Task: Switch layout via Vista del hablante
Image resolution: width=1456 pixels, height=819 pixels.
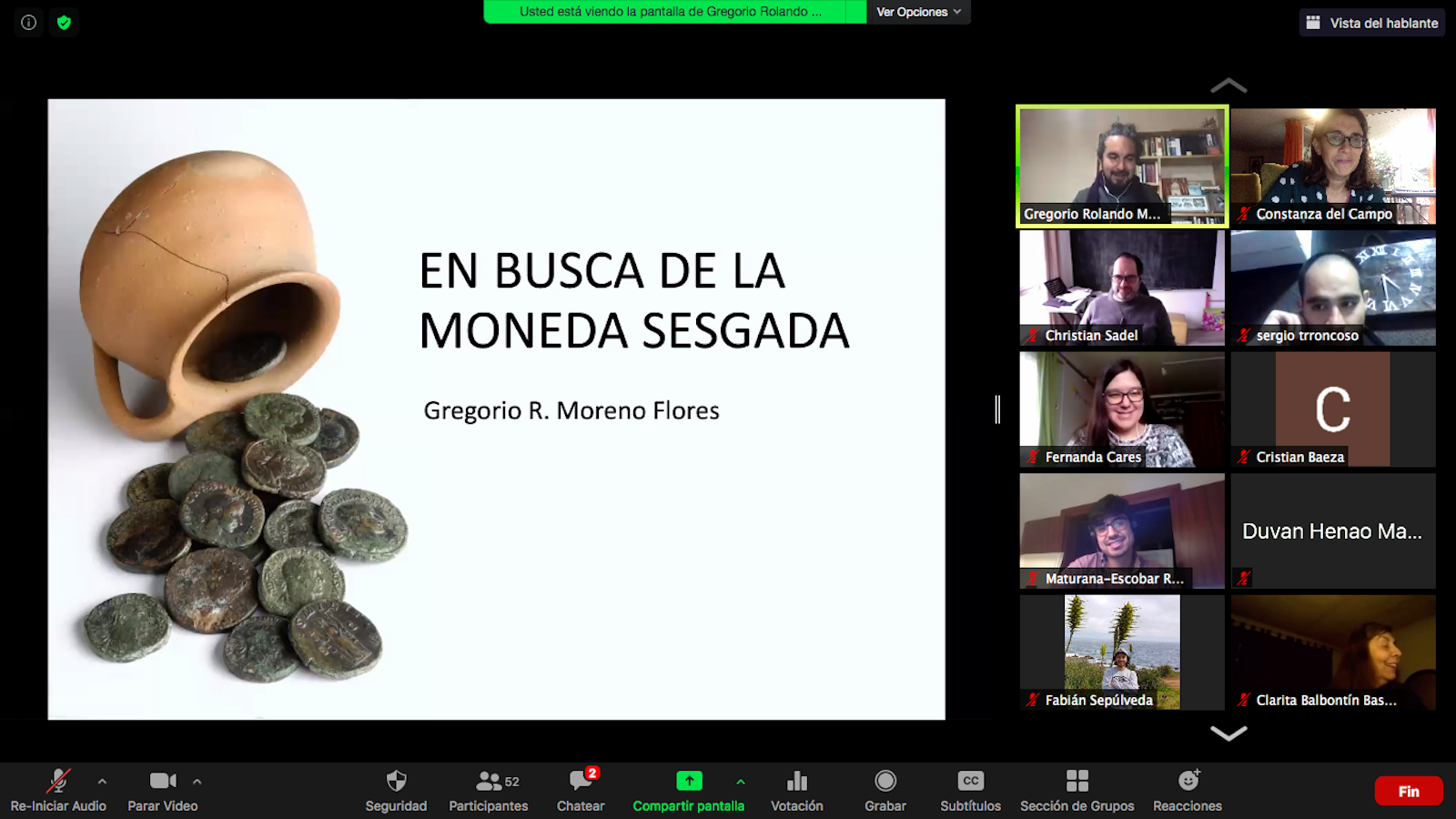Action: [x=1372, y=23]
